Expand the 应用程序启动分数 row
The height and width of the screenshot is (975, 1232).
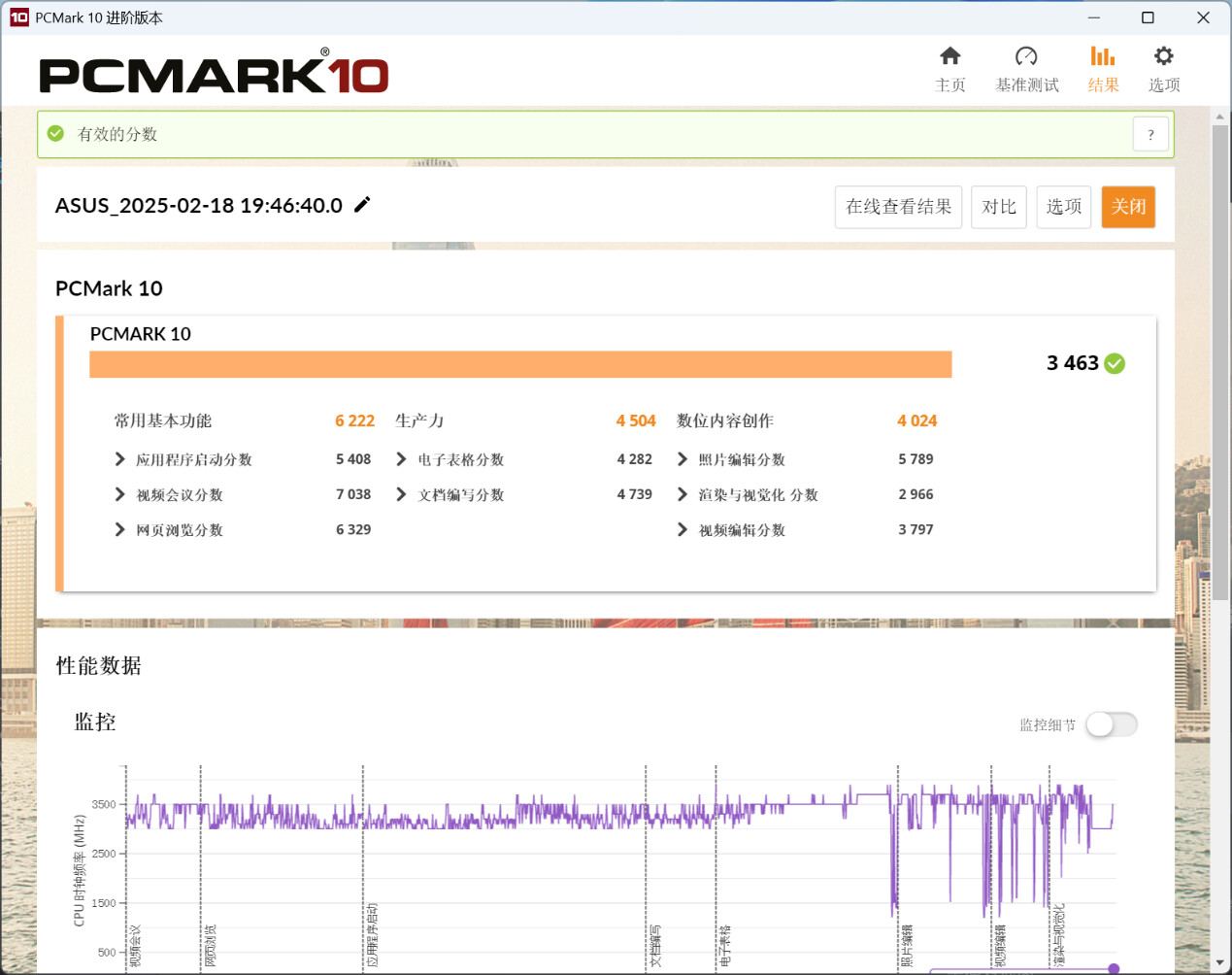pos(120,459)
